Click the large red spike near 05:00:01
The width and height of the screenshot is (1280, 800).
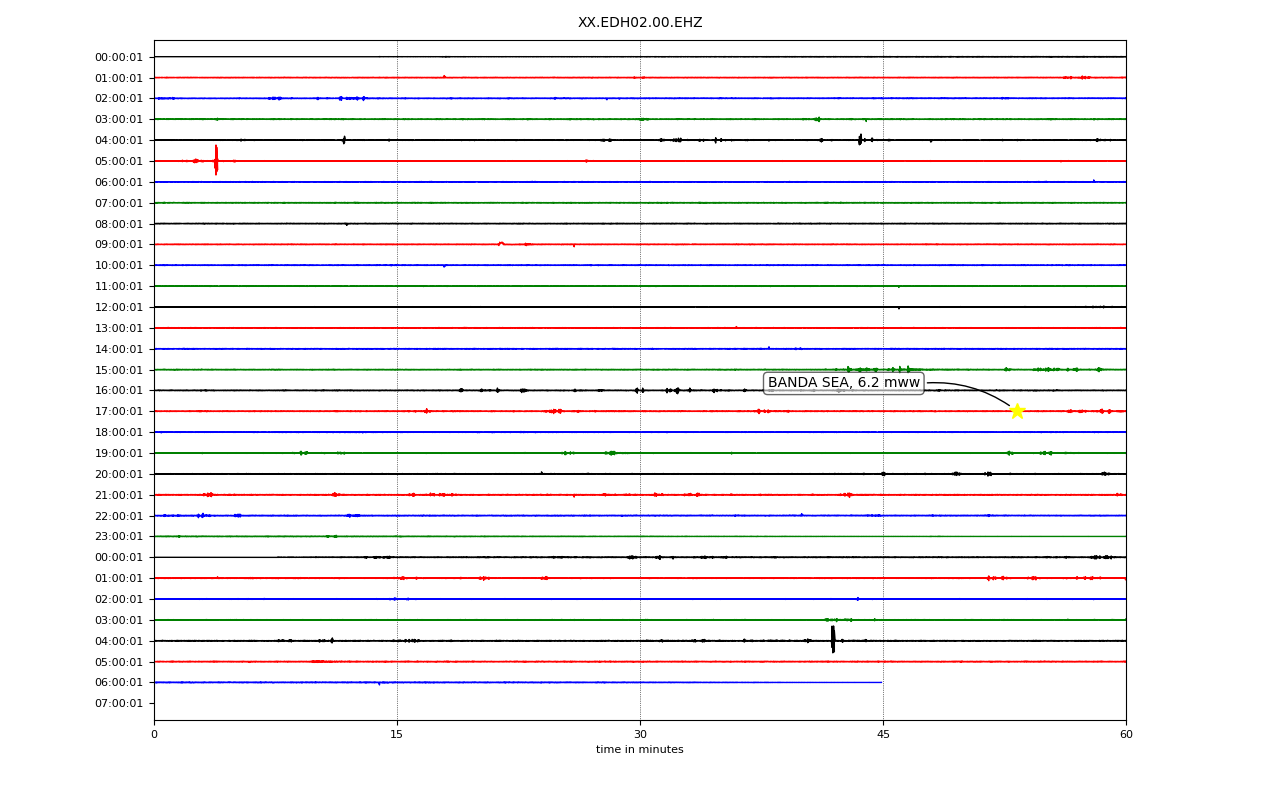pos(216,160)
